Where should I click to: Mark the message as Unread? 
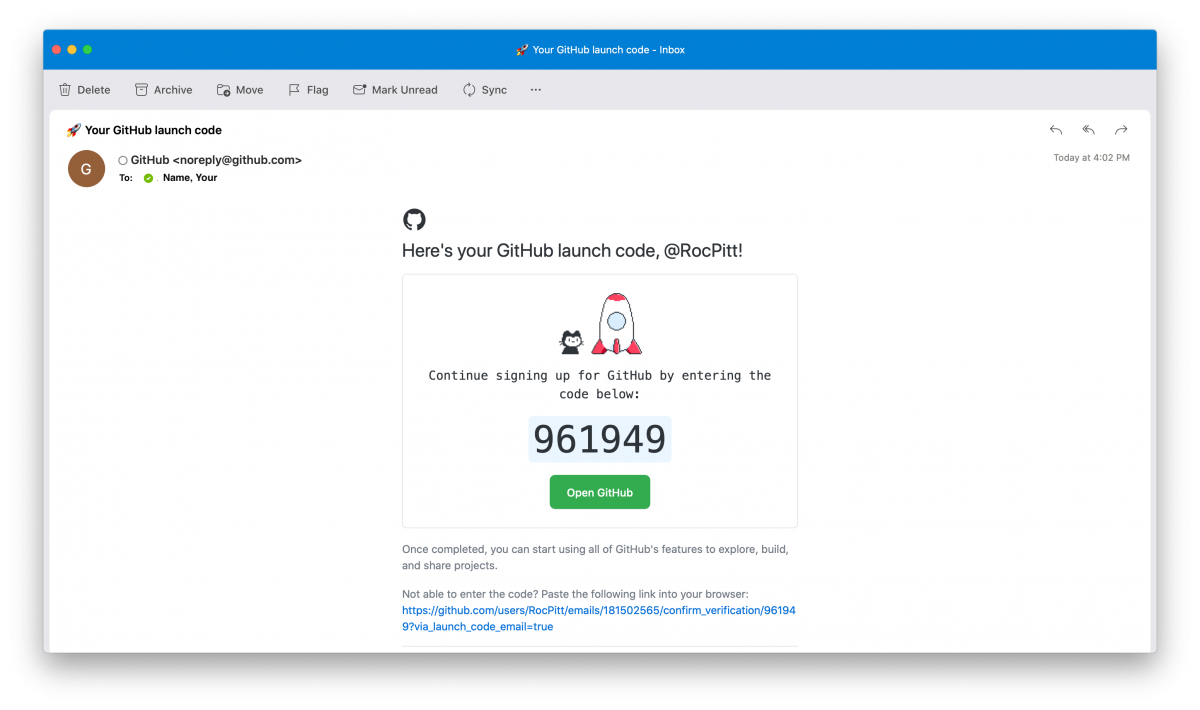[395, 90]
